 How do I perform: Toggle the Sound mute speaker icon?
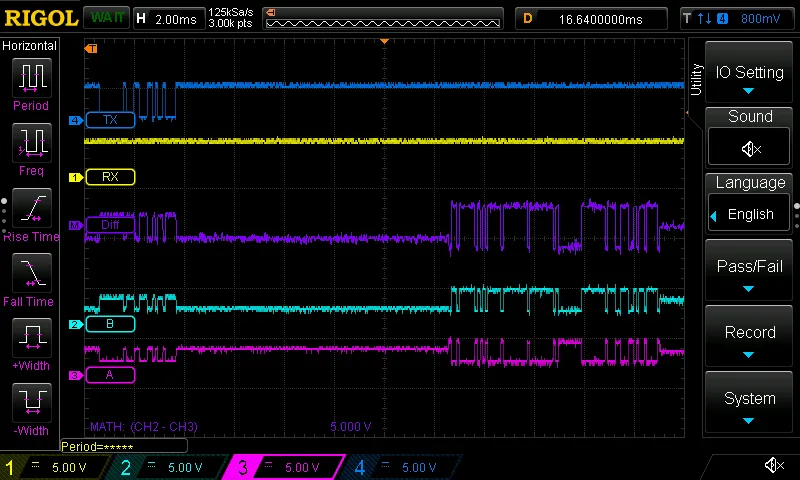749,148
